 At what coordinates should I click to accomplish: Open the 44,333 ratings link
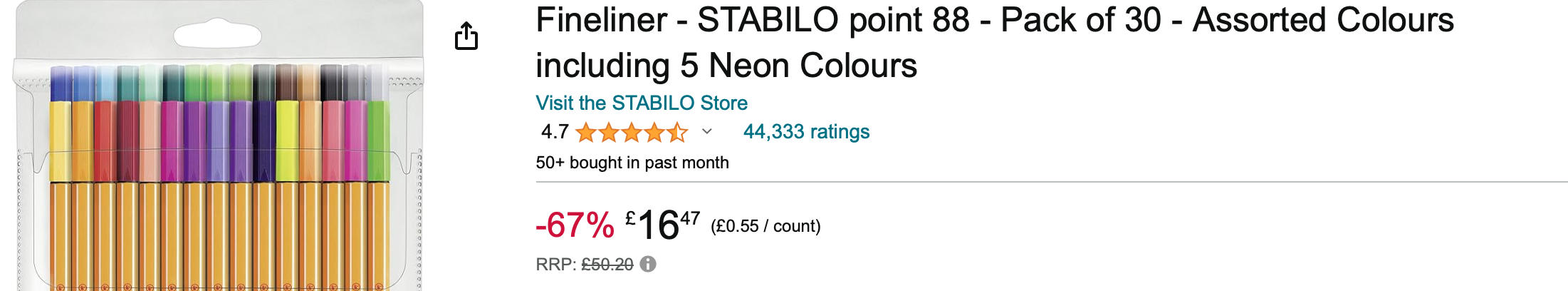(x=806, y=132)
